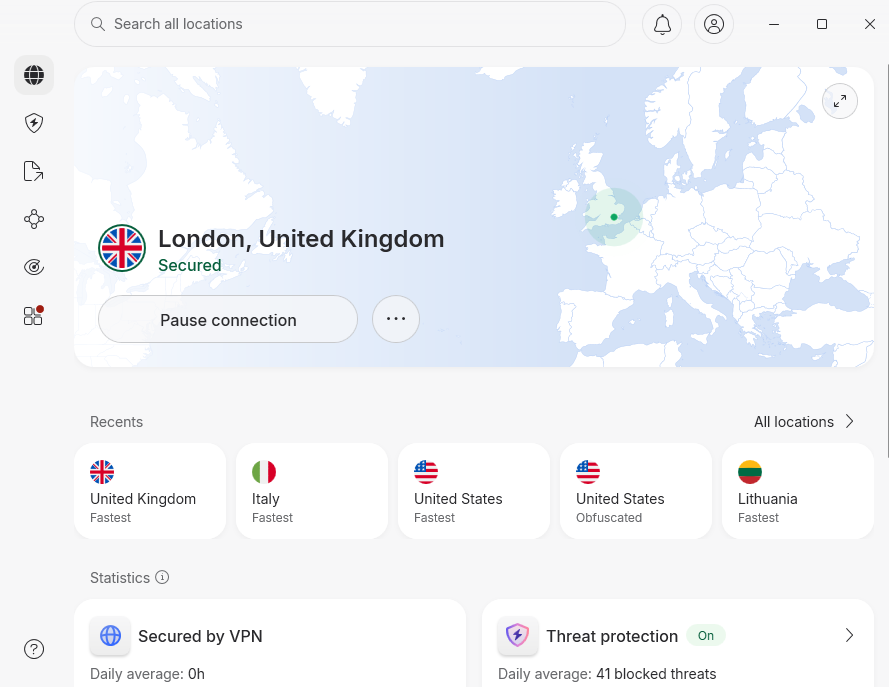
Task: Click the Threat protection shield icon
Action: (518, 636)
